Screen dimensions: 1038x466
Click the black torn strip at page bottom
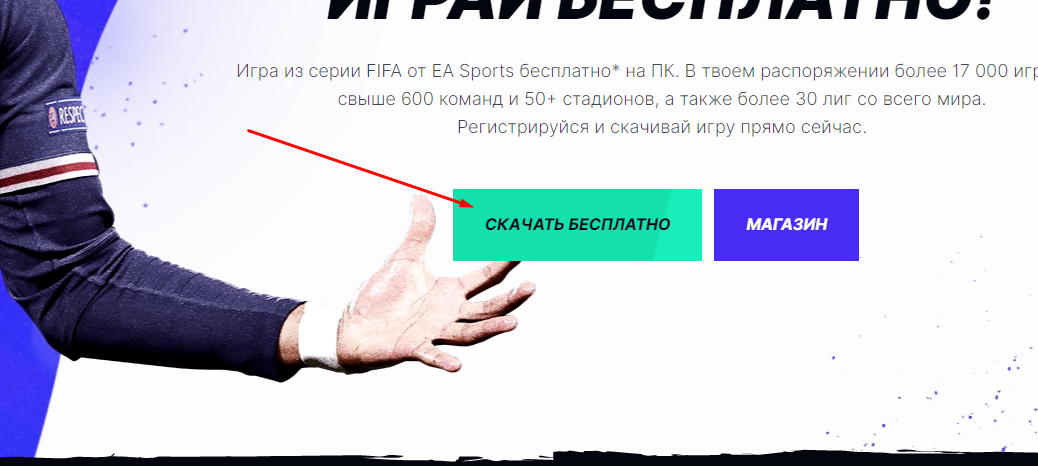[519, 459]
